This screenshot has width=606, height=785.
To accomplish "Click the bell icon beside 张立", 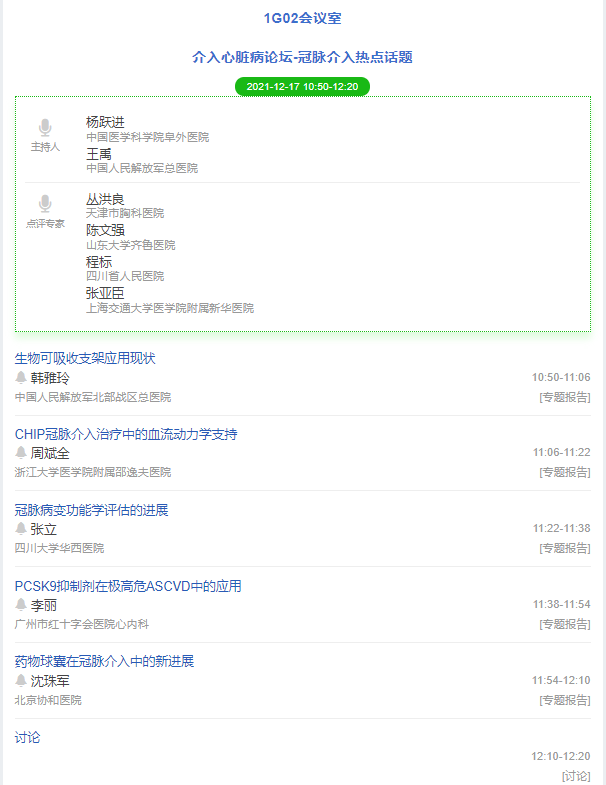I will (21, 528).
